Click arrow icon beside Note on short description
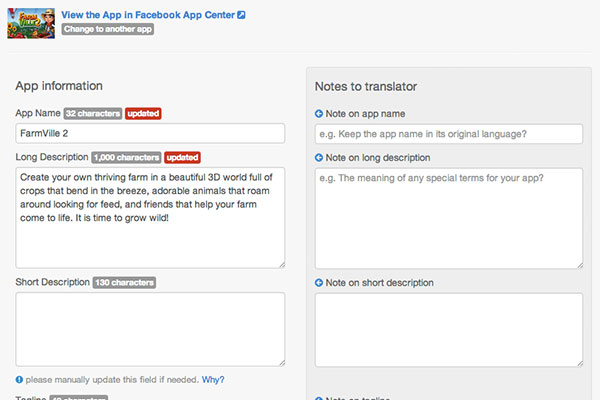 click(319, 282)
